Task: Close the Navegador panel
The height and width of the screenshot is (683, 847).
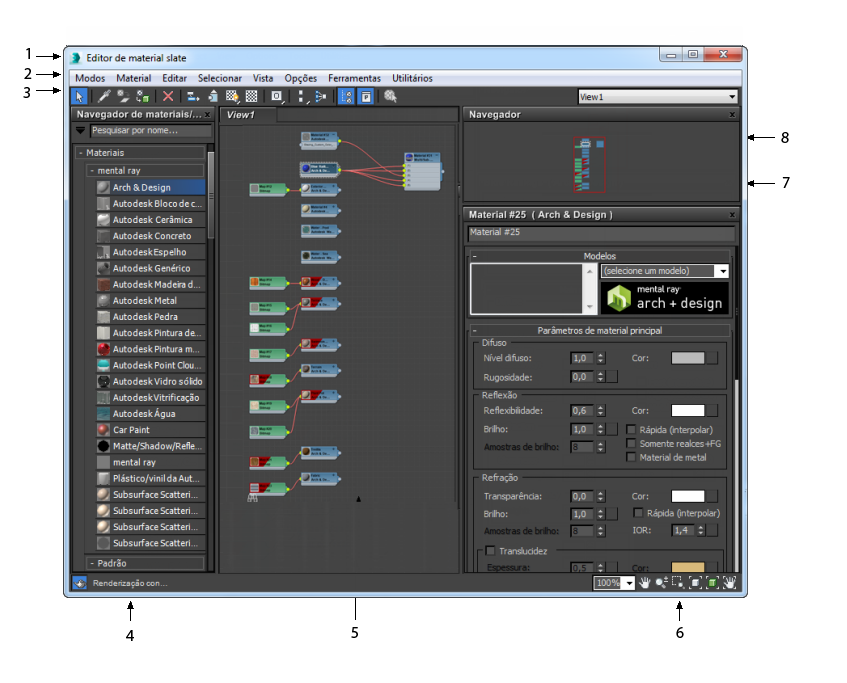Action: pyautogui.click(x=732, y=115)
